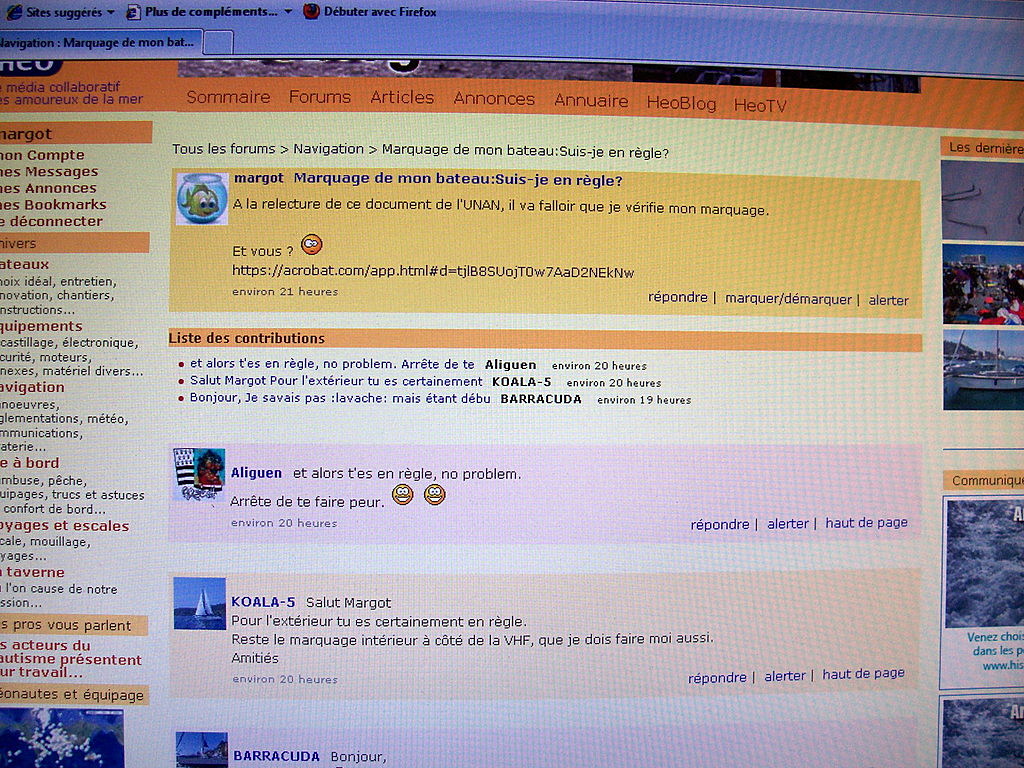Click haut de page in Aliguen's post
This screenshot has height=768, width=1024.
click(866, 522)
